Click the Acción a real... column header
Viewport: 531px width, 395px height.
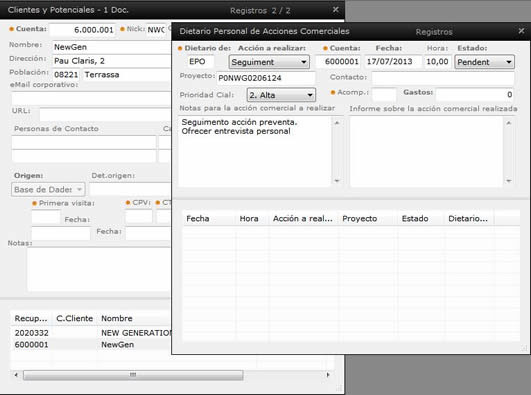coord(304,219)
